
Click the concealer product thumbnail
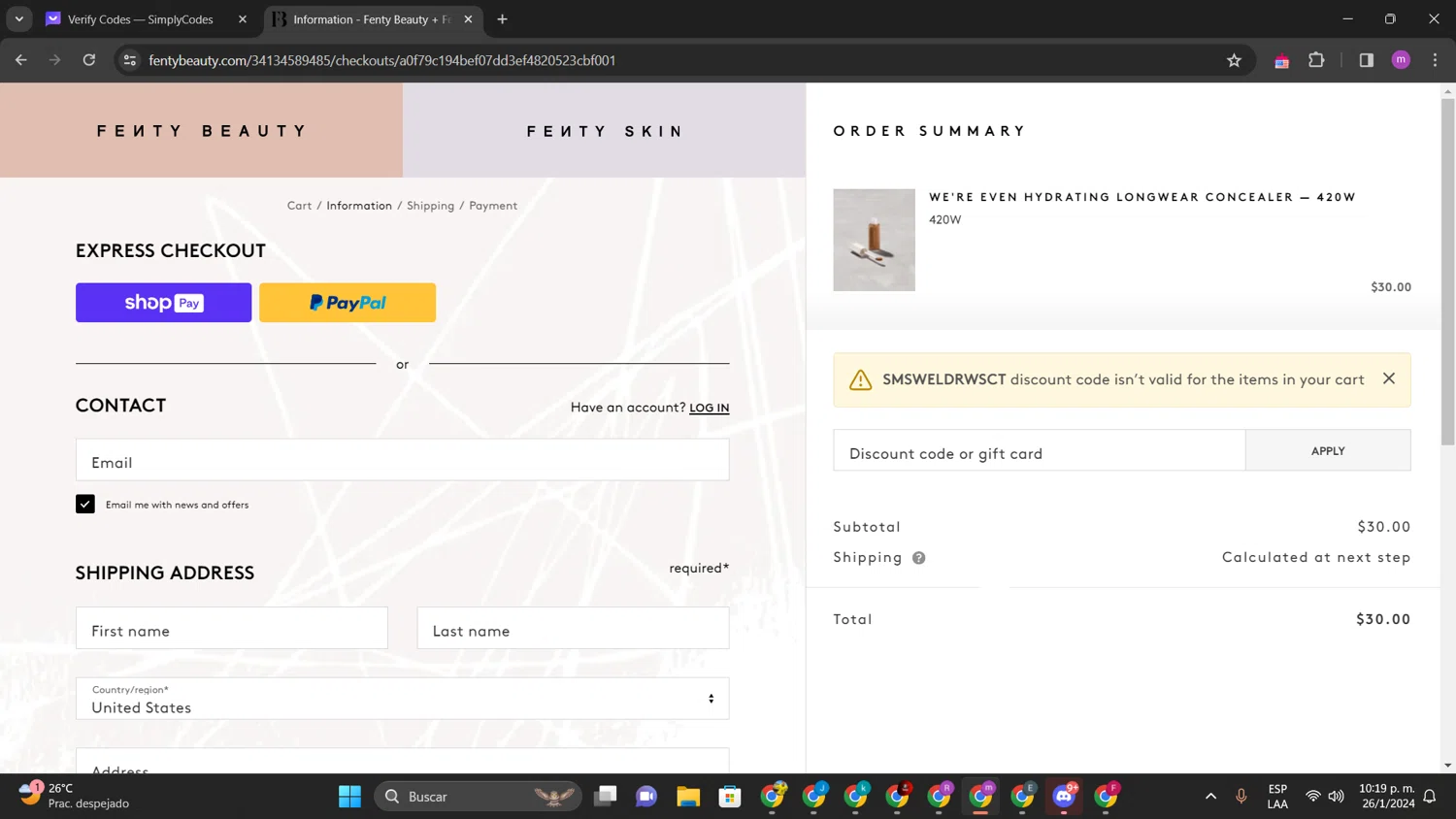point(874,240)
